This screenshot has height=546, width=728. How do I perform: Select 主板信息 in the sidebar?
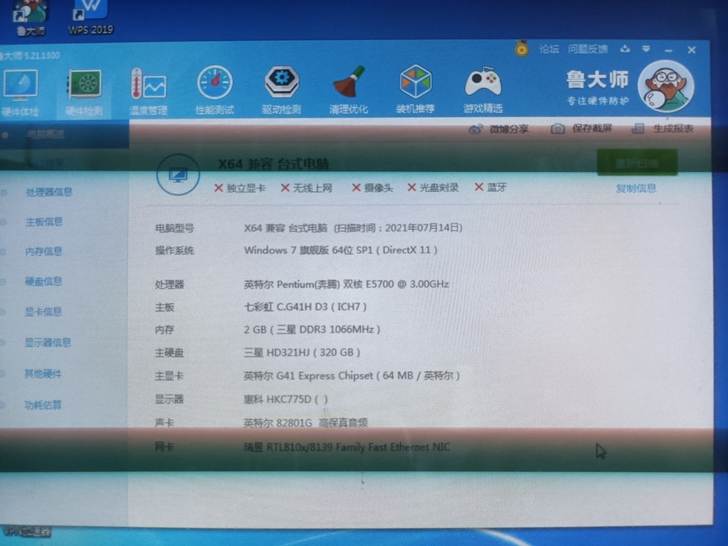click(x=44, y=222)
